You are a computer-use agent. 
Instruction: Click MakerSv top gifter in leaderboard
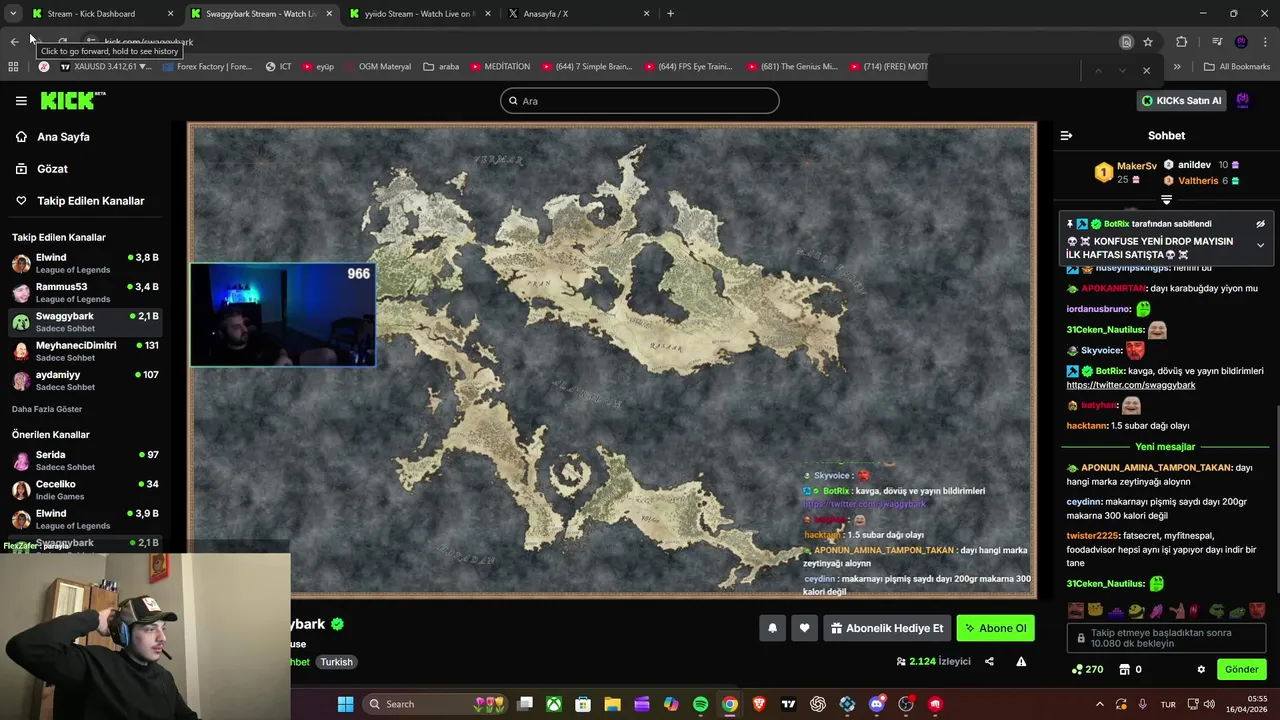coord(1136,166)
